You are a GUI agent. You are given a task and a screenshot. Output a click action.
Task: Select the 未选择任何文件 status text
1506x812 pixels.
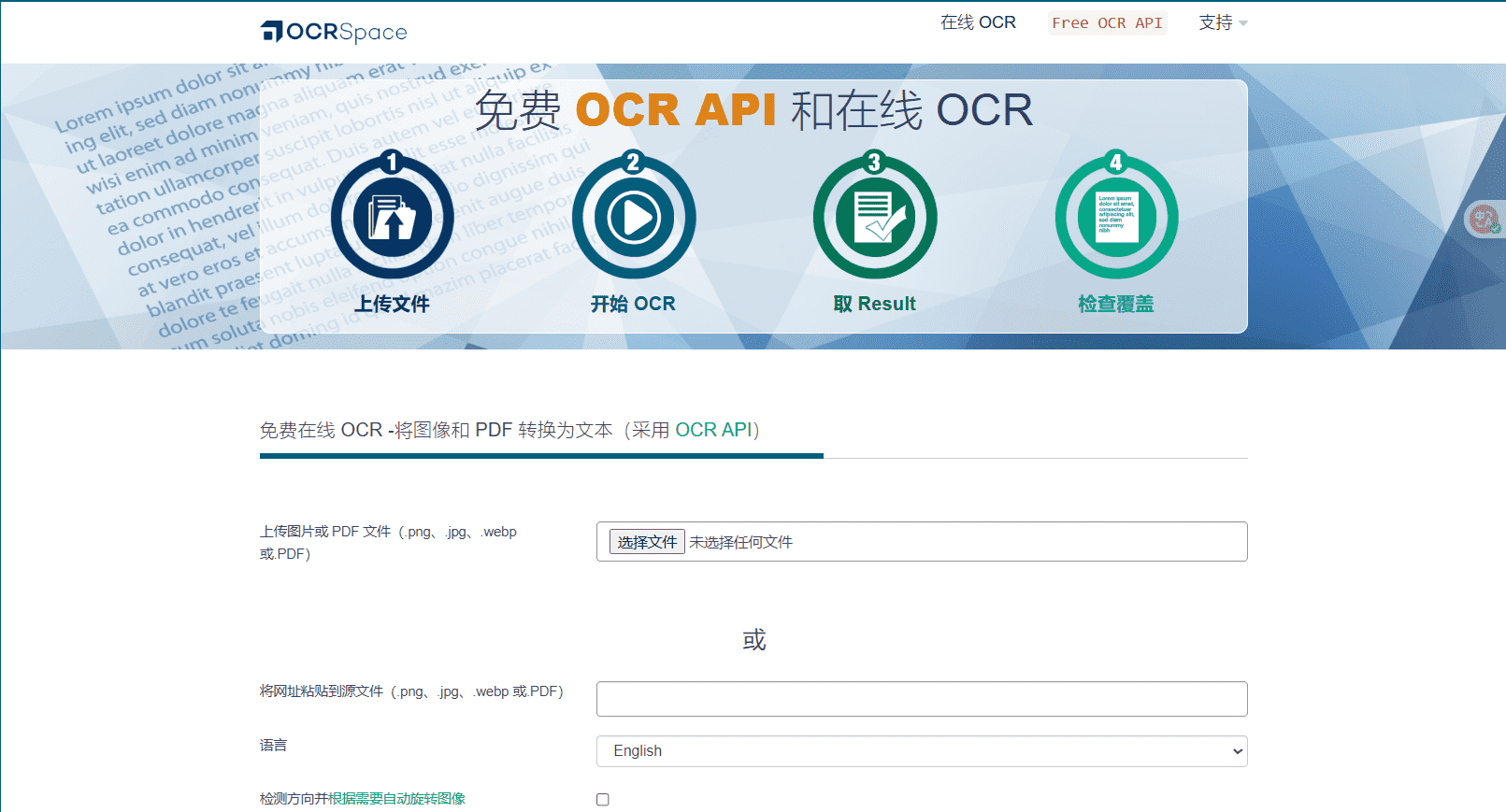click(740, 542)
